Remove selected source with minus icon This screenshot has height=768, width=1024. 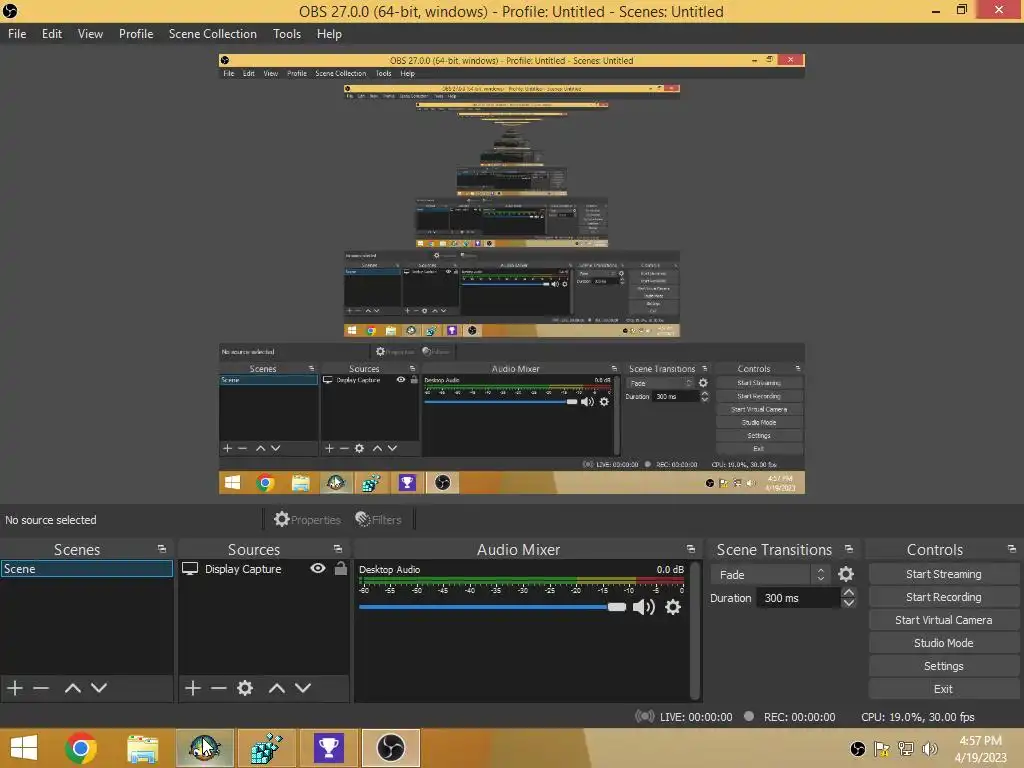tap(219, 688)
